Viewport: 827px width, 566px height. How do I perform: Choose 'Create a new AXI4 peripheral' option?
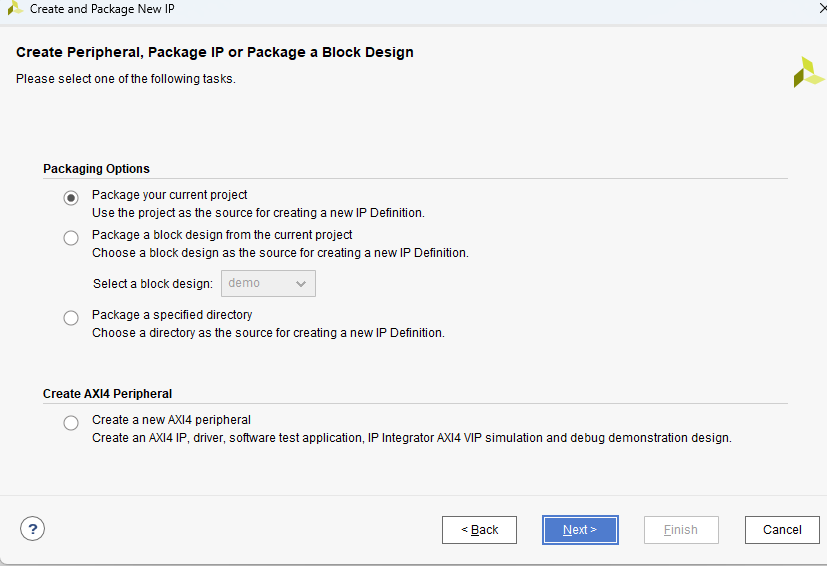71,423
